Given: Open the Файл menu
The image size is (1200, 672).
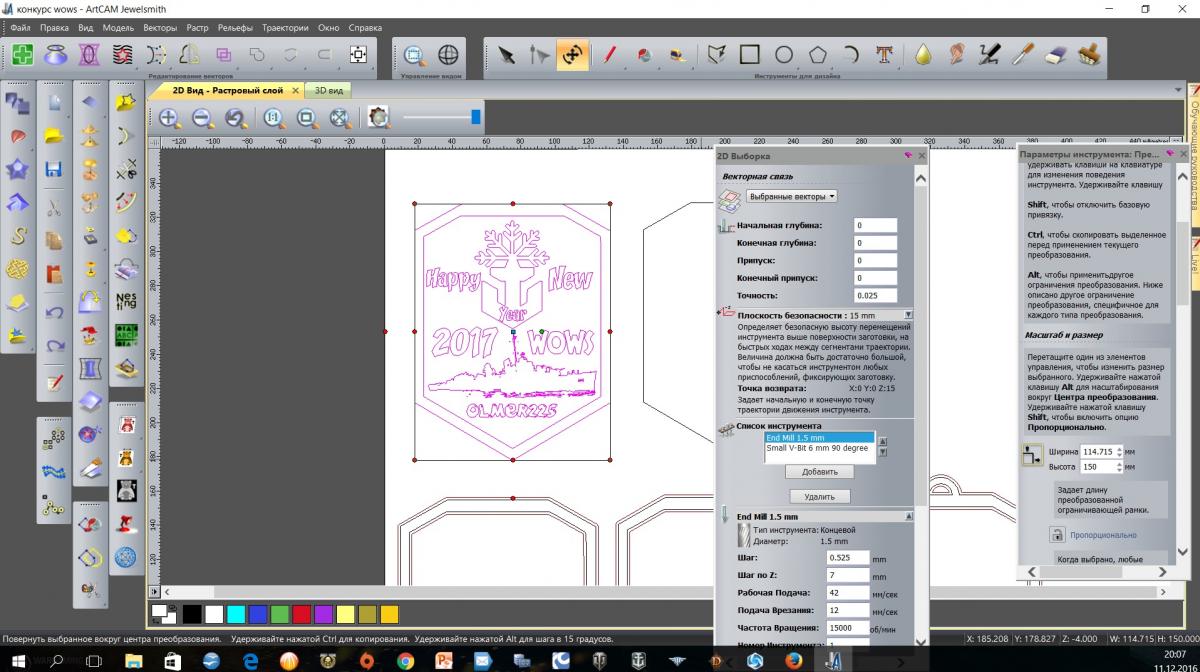Looking at the screenshot, I should (x=20, y=28).
